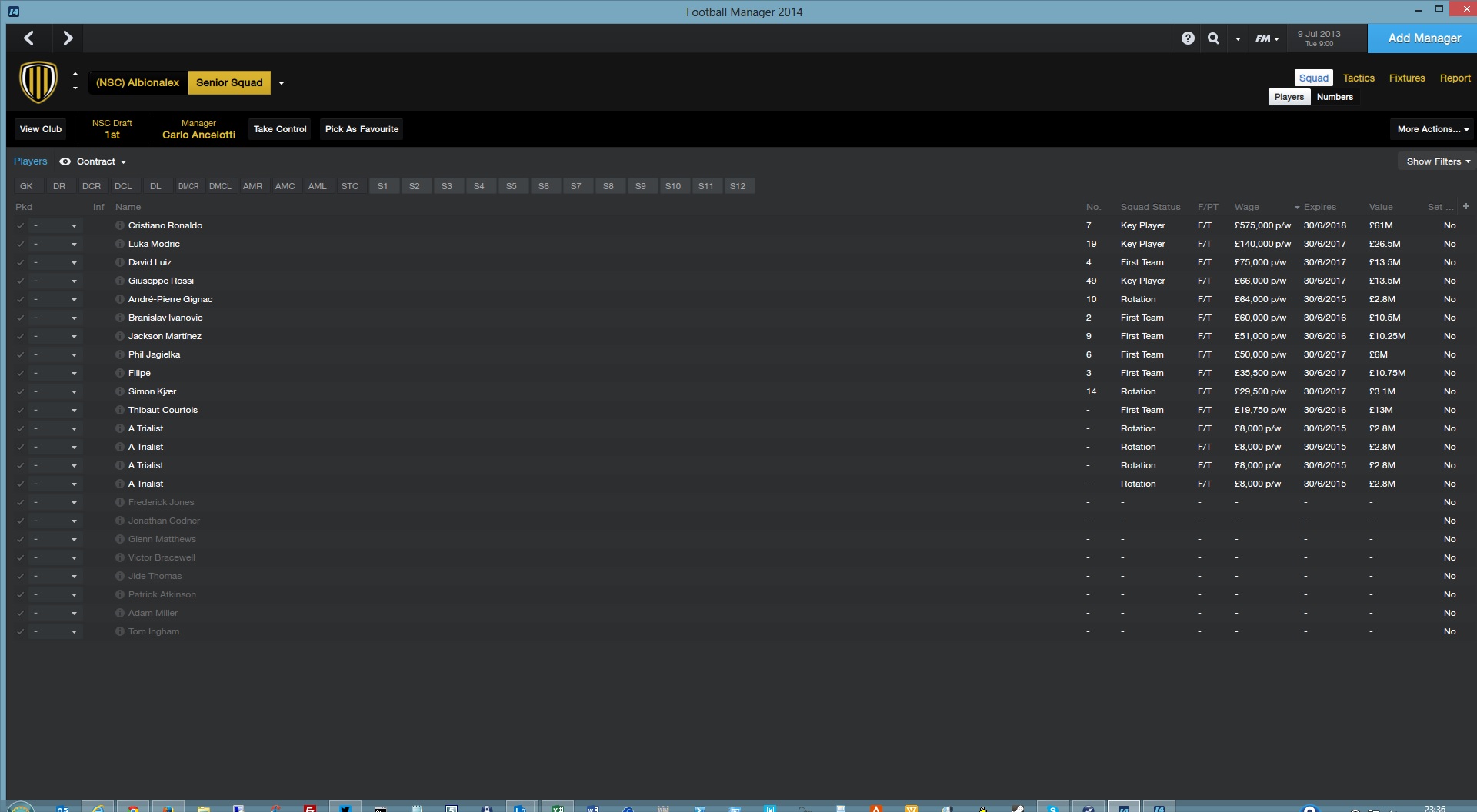1477x812 pixels.
Task: Open info icon for Thibaut Courtois
Action: 120,410
